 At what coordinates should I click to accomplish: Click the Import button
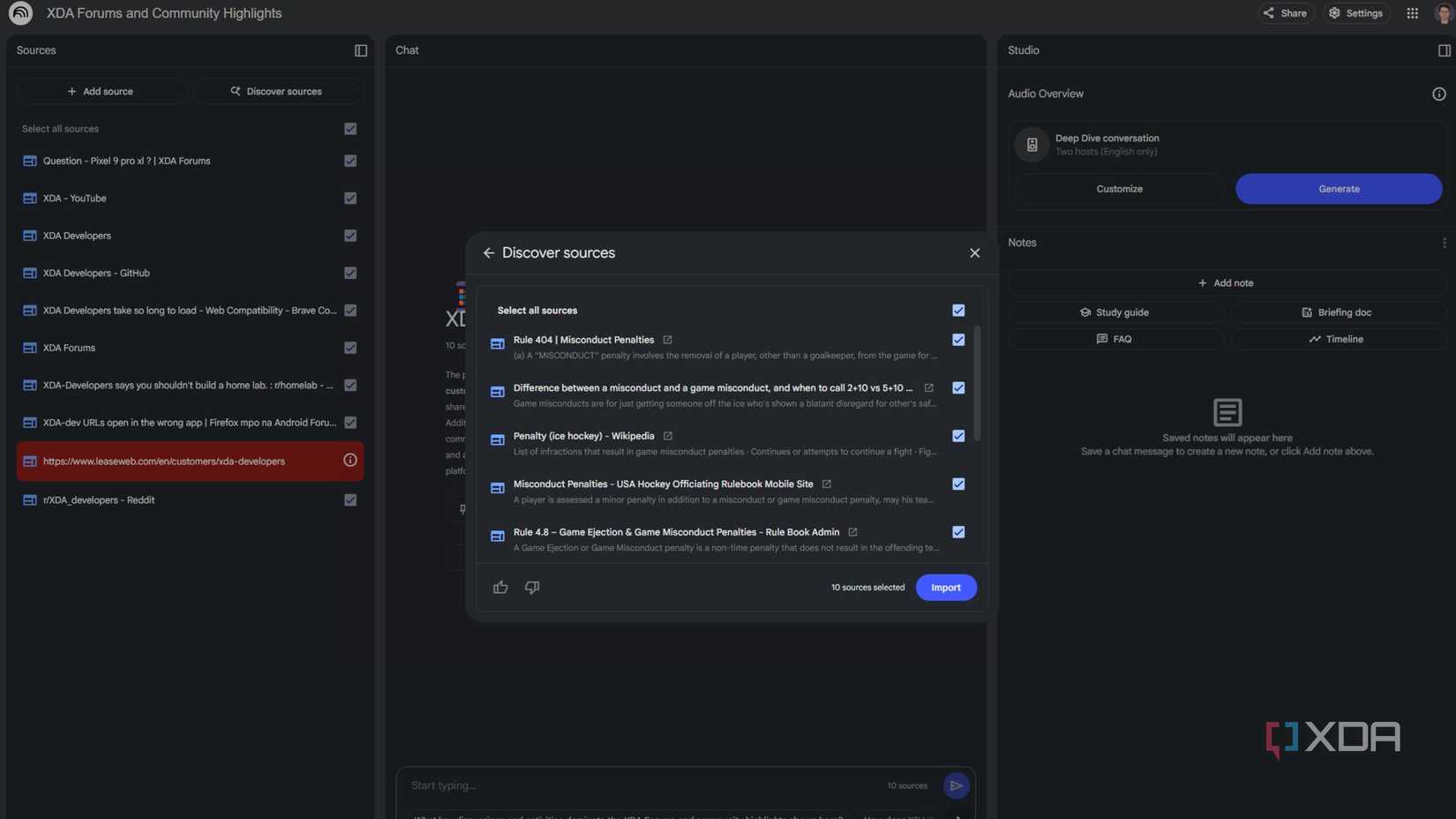point(946,588)
